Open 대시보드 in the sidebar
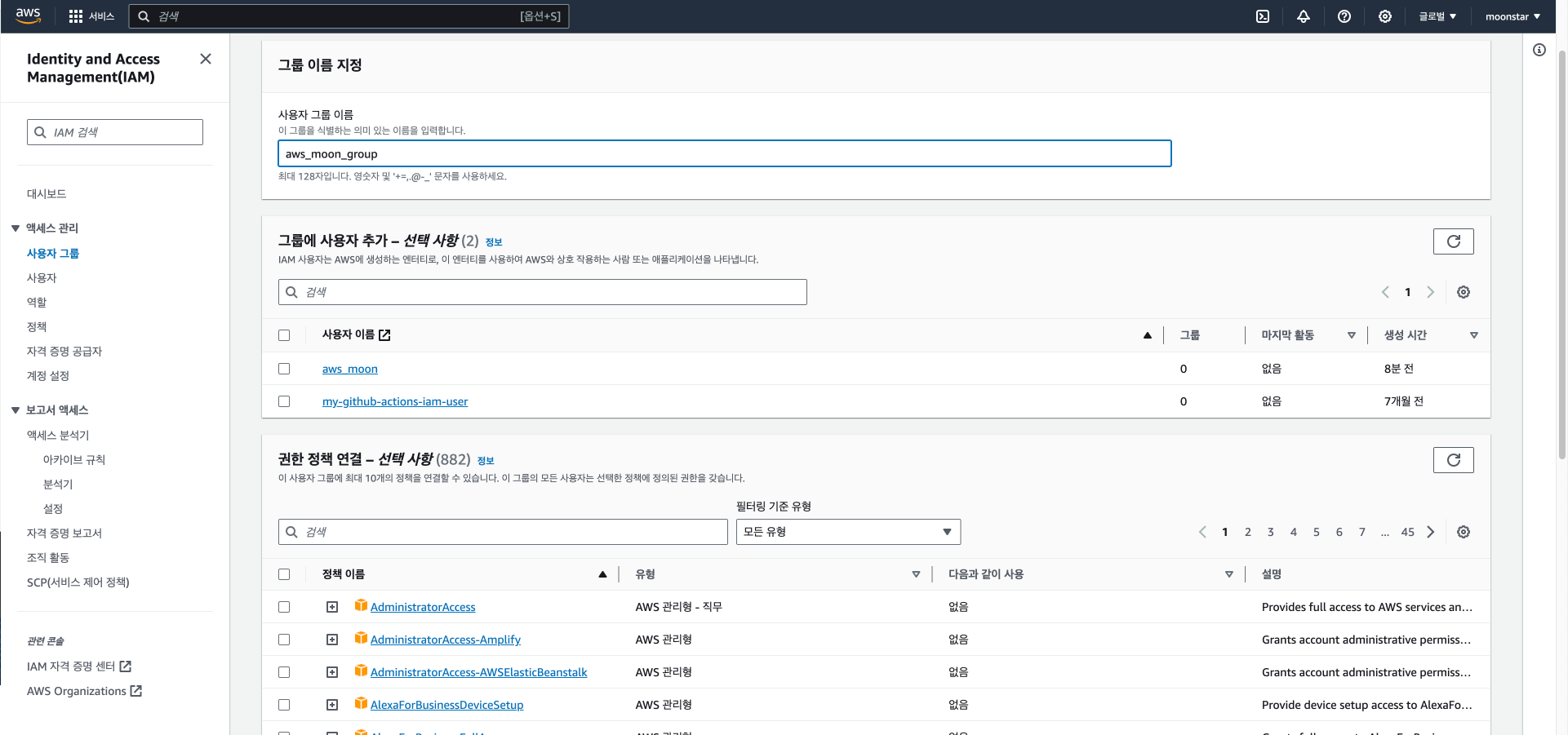The width and height of the screenshot is (1568, 735). click(47, 194)
